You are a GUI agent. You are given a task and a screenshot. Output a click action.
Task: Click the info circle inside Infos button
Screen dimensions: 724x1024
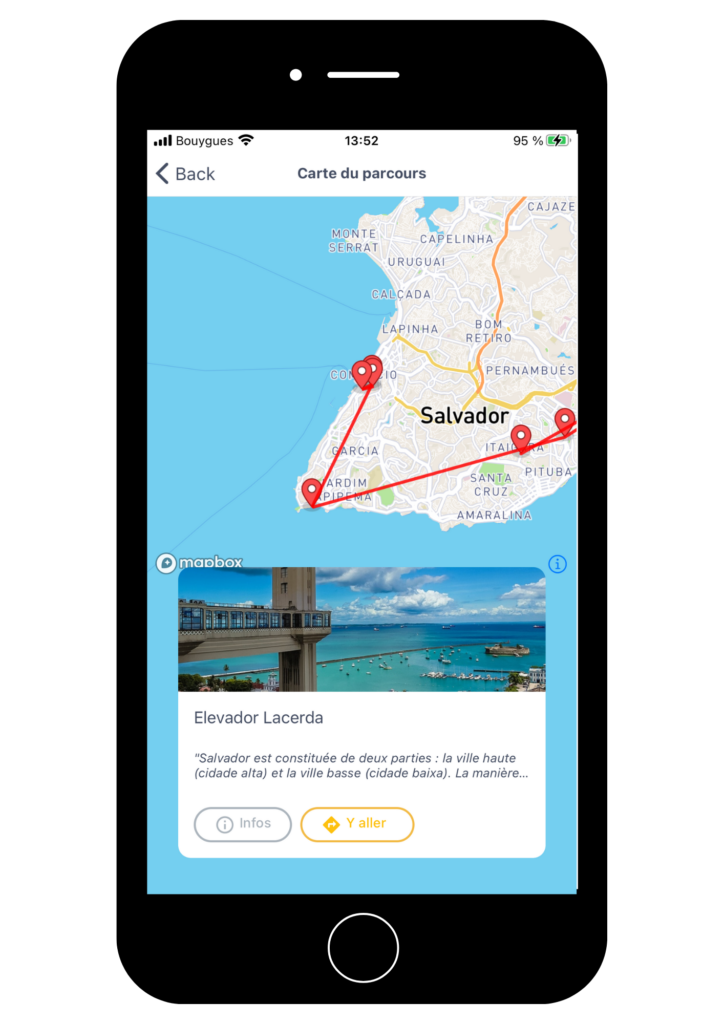pyautogui.click(x=225, y=825)
